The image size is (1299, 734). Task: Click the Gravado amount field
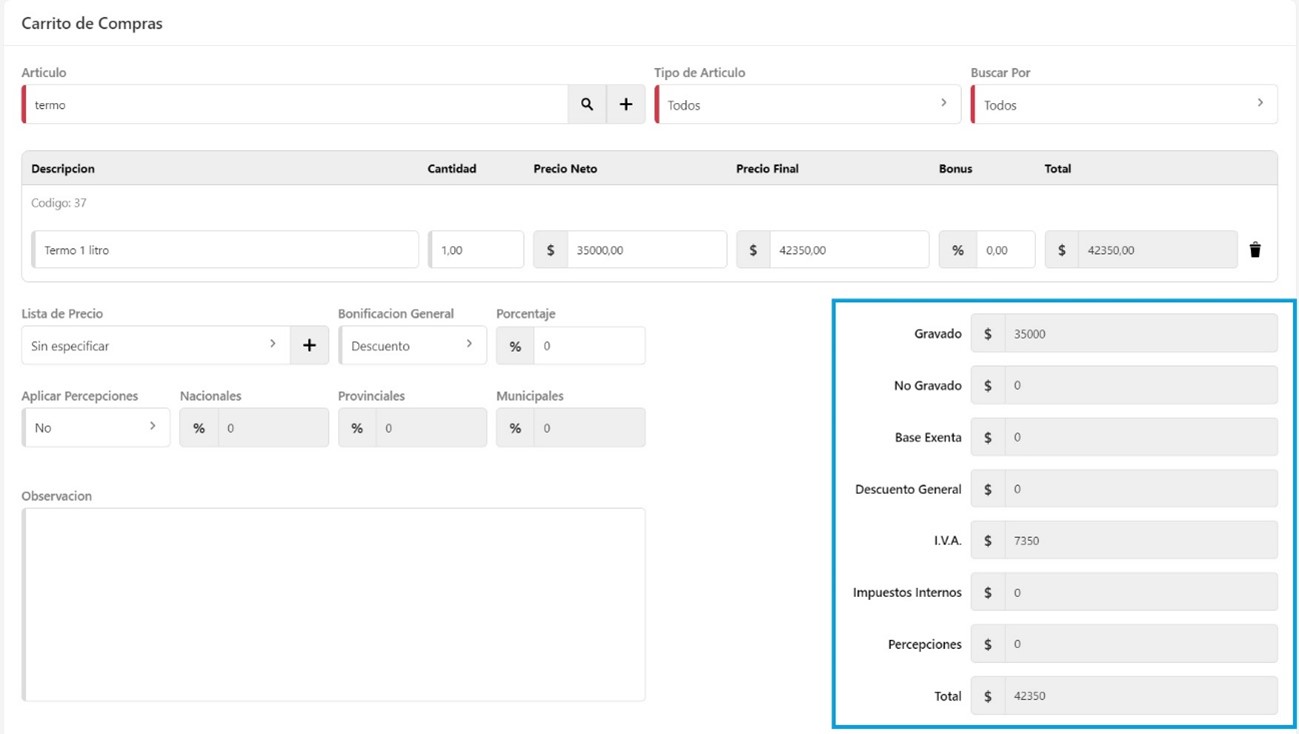pos(1139,334)
